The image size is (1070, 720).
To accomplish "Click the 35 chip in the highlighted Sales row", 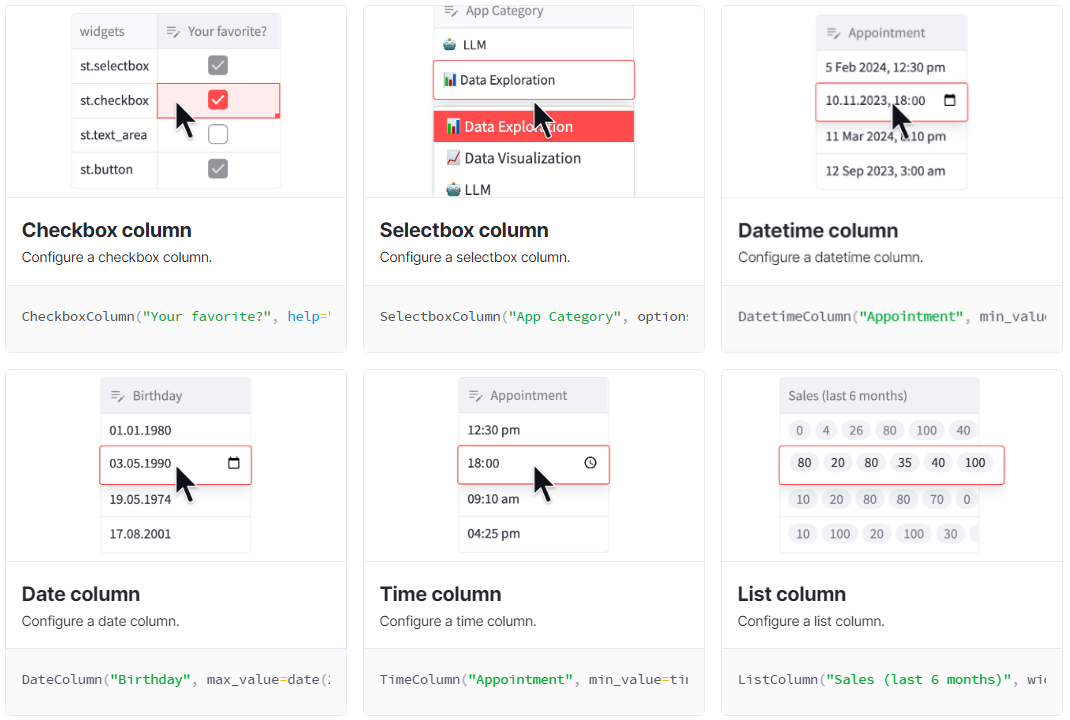I will tap(905, 463).
